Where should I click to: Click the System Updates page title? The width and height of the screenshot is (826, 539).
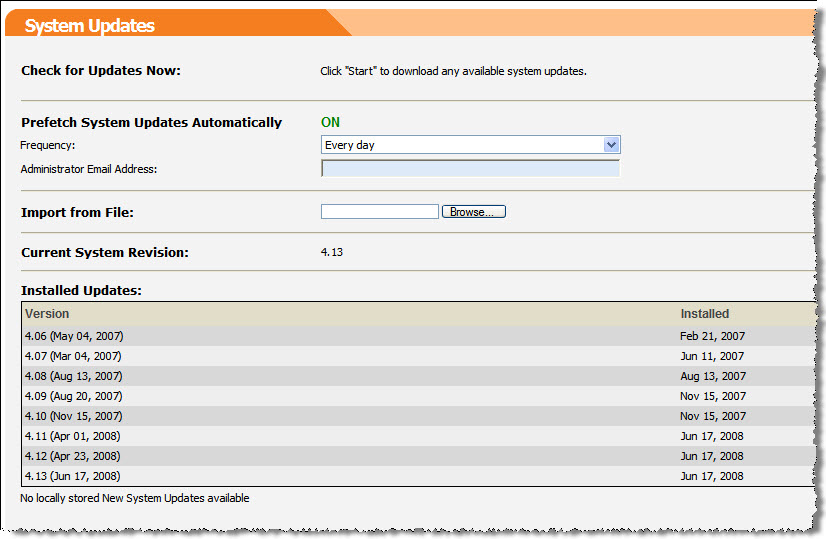[x=90, y=26]
